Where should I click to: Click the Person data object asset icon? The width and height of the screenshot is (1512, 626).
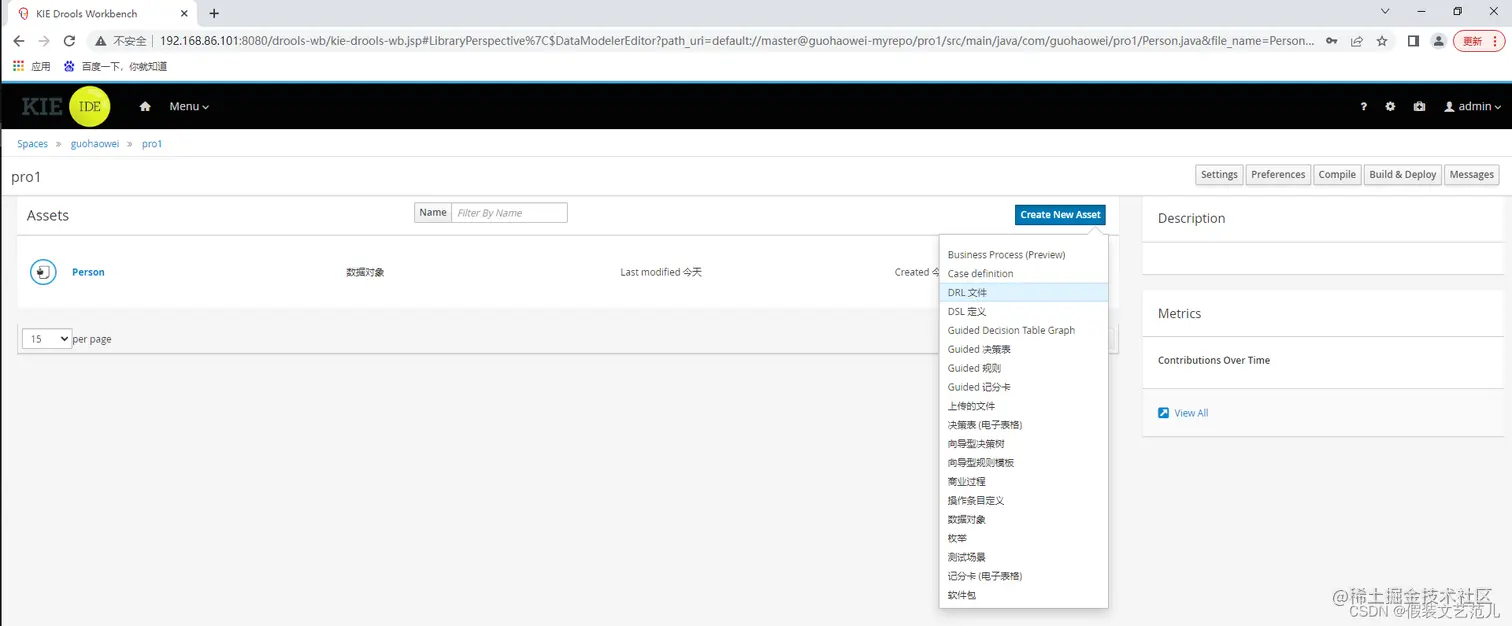[x=43, y=272]
